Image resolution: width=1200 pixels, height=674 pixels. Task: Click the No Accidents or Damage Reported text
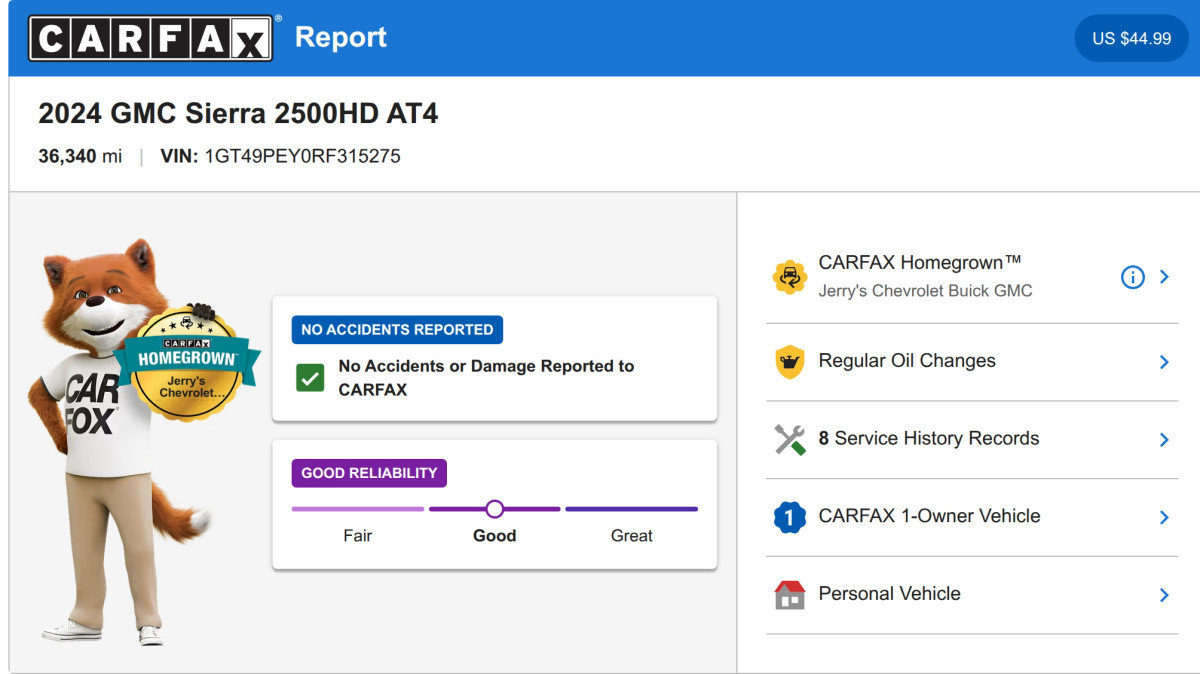486,378
